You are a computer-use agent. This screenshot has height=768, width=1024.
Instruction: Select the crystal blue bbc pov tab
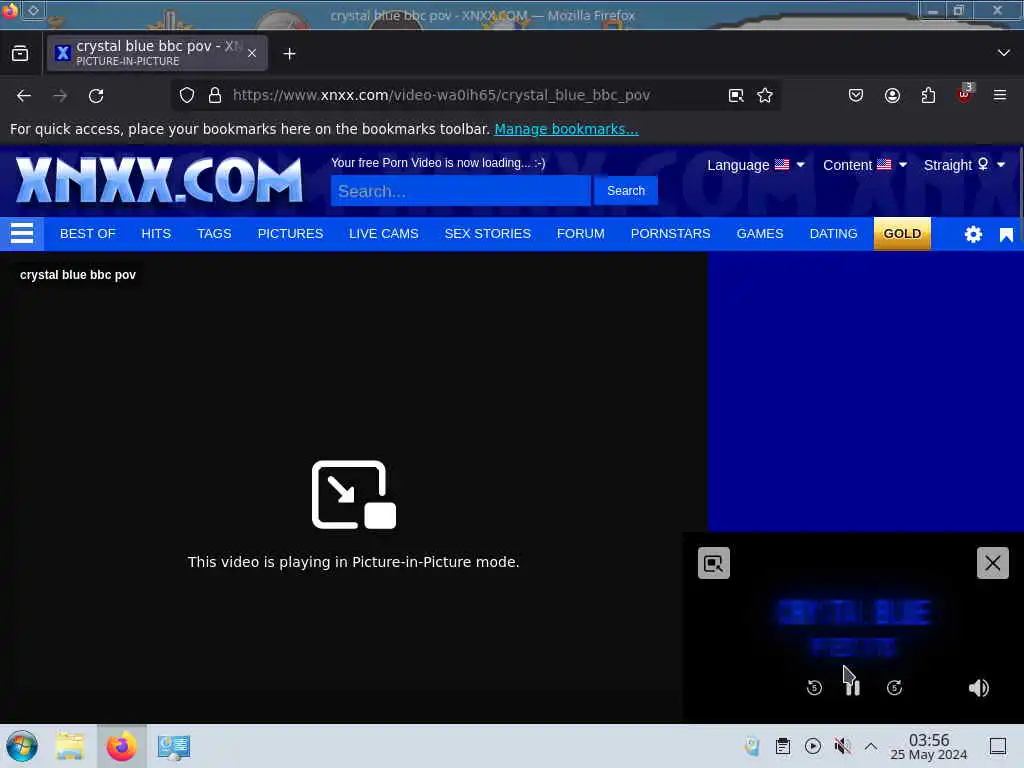point(157,53)
